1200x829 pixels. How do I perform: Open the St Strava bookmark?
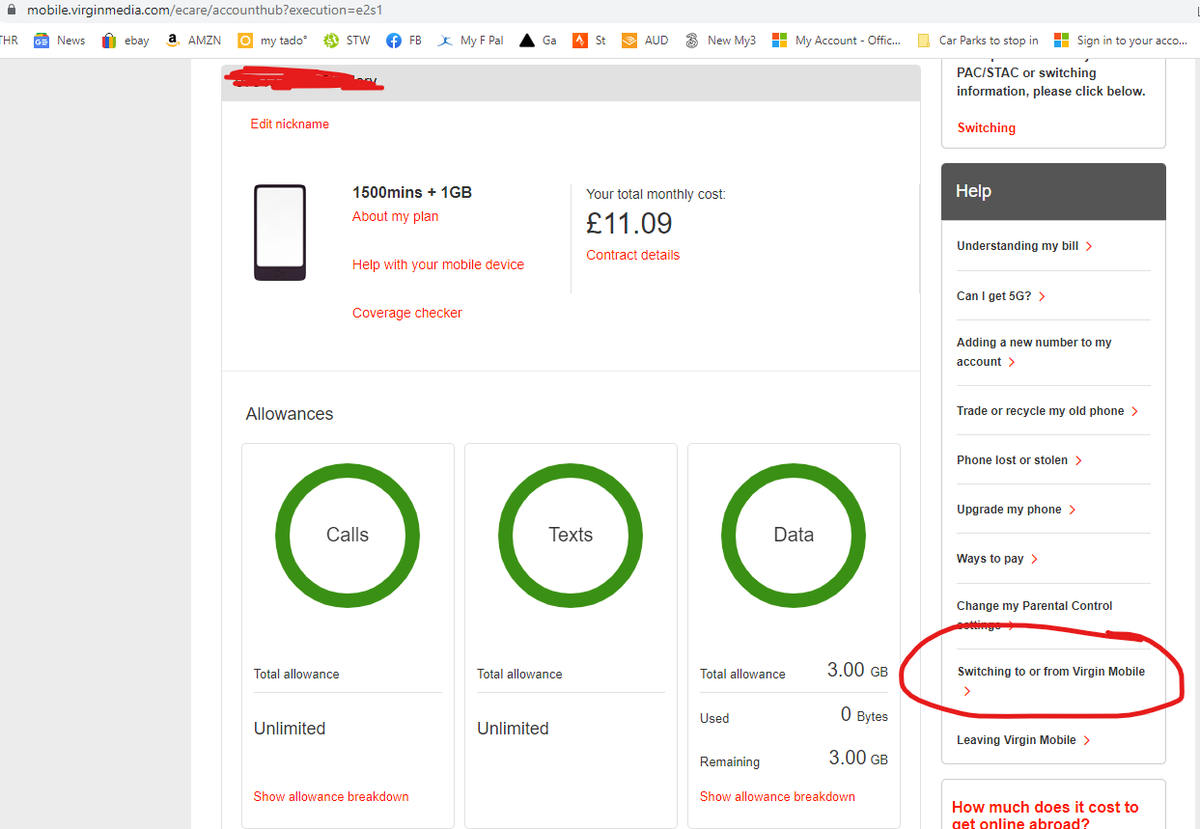pos(589,41)
